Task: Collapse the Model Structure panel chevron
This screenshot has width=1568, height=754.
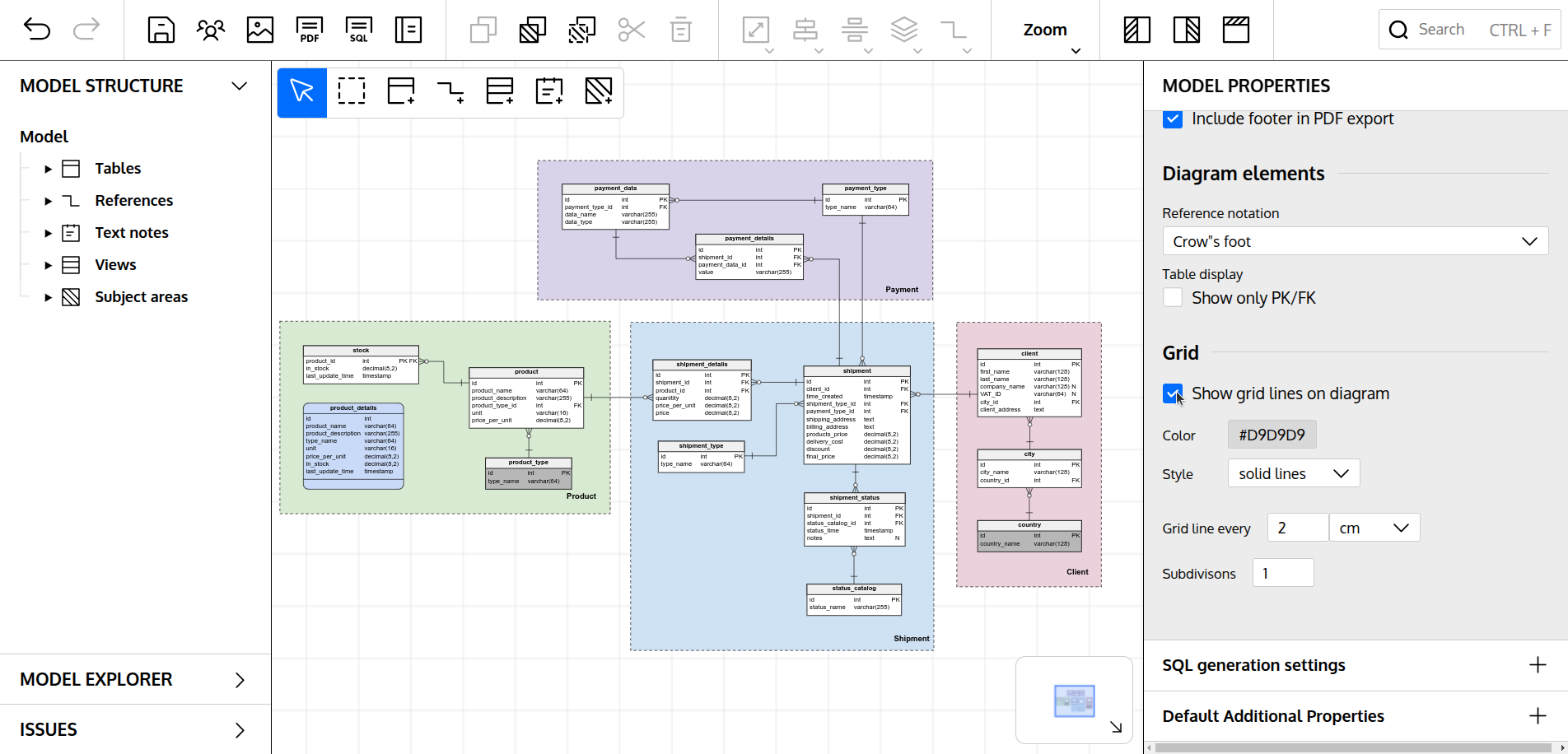Action: (240, 86)
